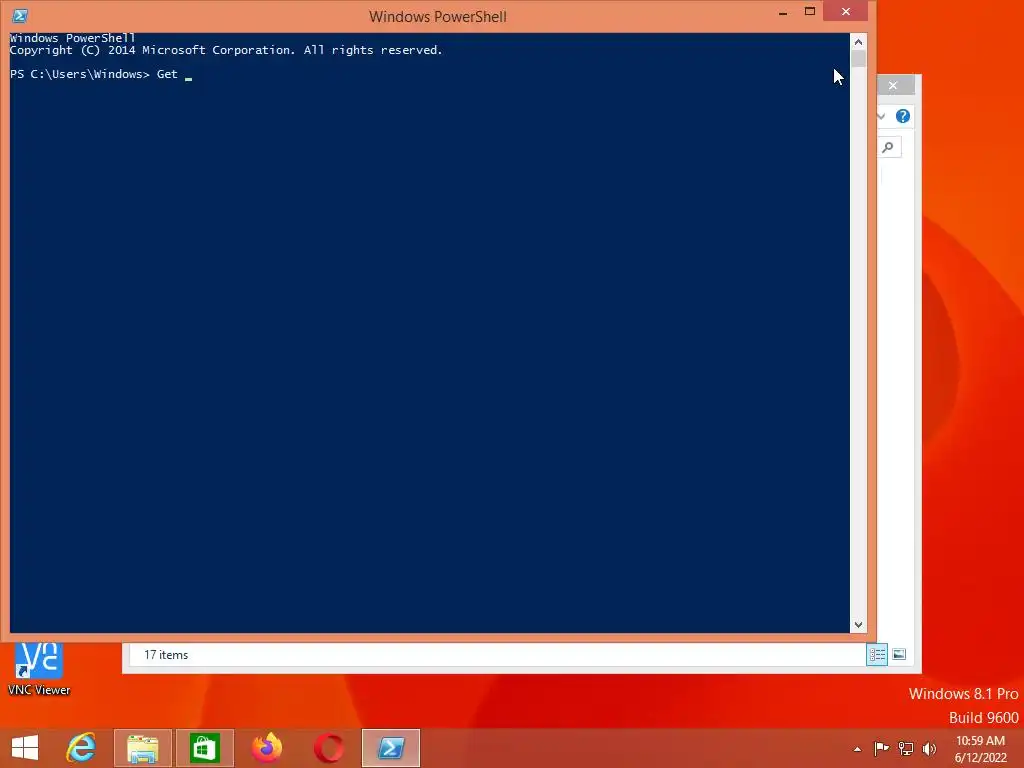Close the Windows PowerShell window

(846, 12)
